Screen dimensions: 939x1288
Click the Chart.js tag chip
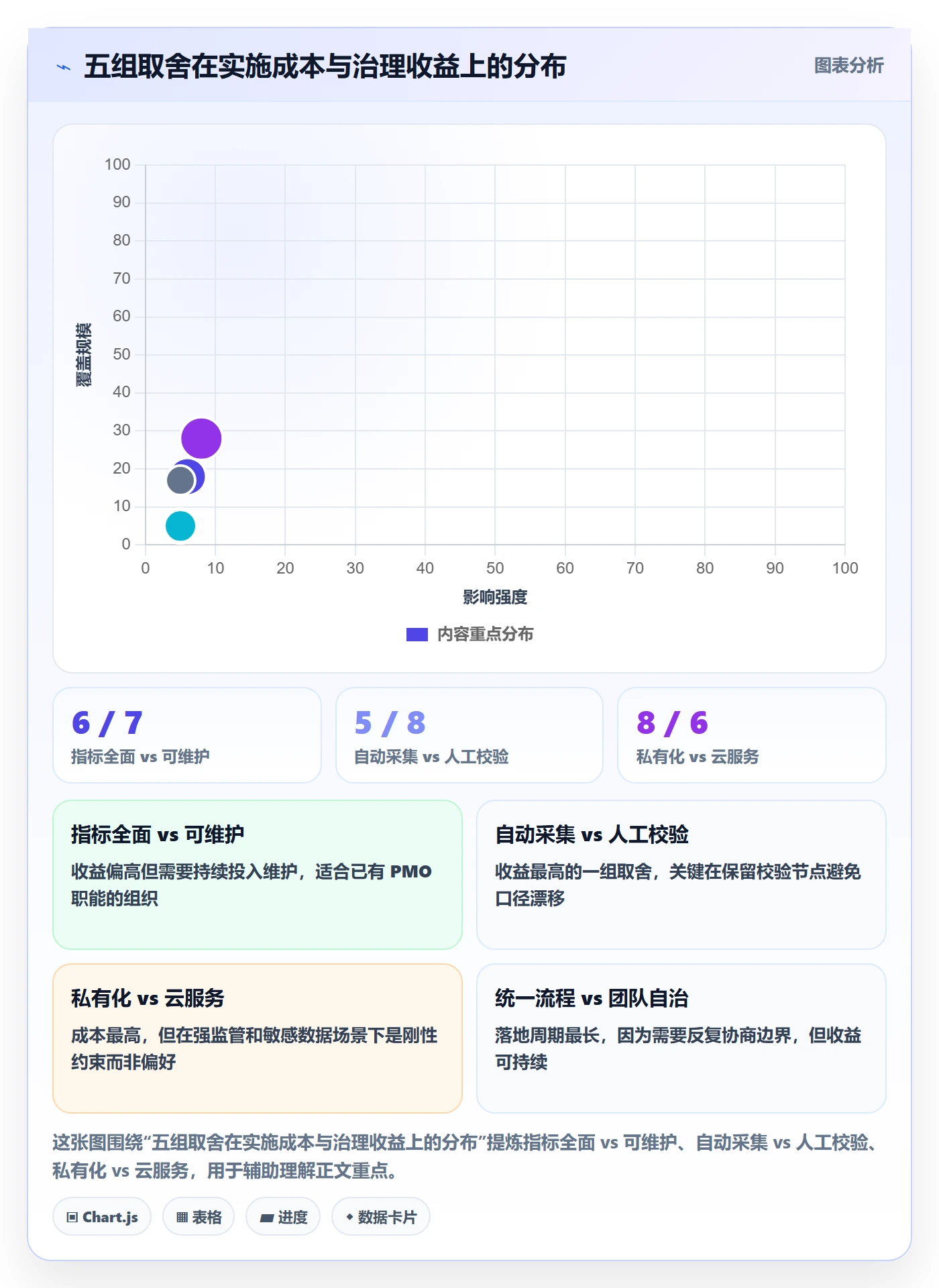pyautogui.click(x=102, y=1217)
